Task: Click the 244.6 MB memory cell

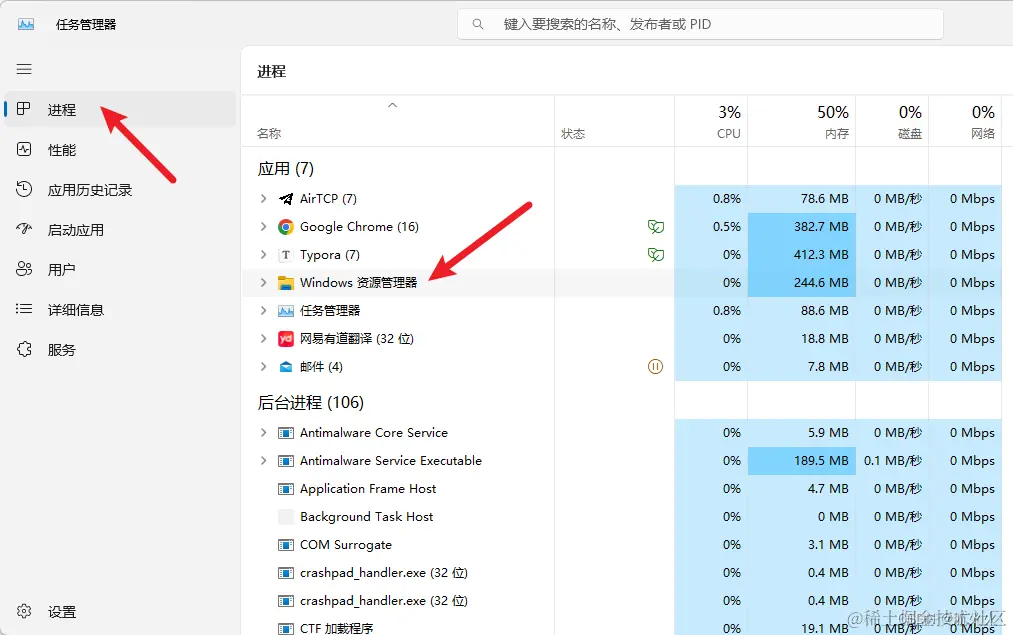Action: (802, 282)
